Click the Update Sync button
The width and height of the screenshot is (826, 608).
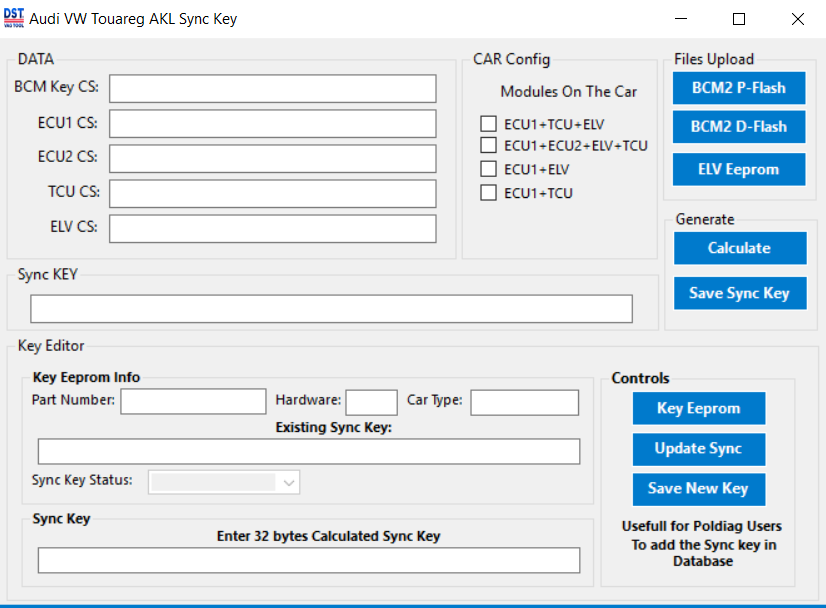(x=699, y=449)
